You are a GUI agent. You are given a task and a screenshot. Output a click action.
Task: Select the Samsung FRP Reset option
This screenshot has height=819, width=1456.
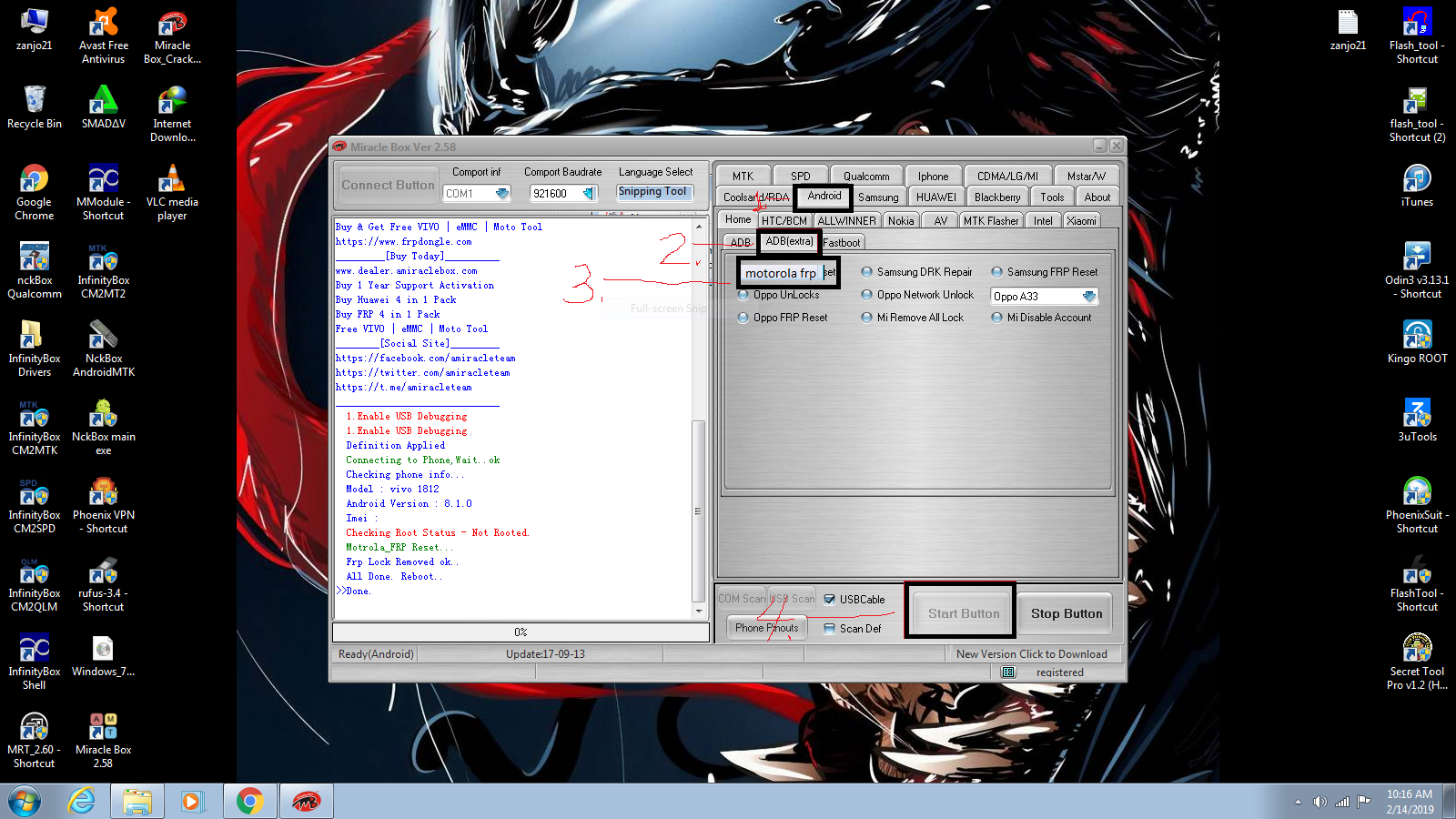(x=1044, y=272)
